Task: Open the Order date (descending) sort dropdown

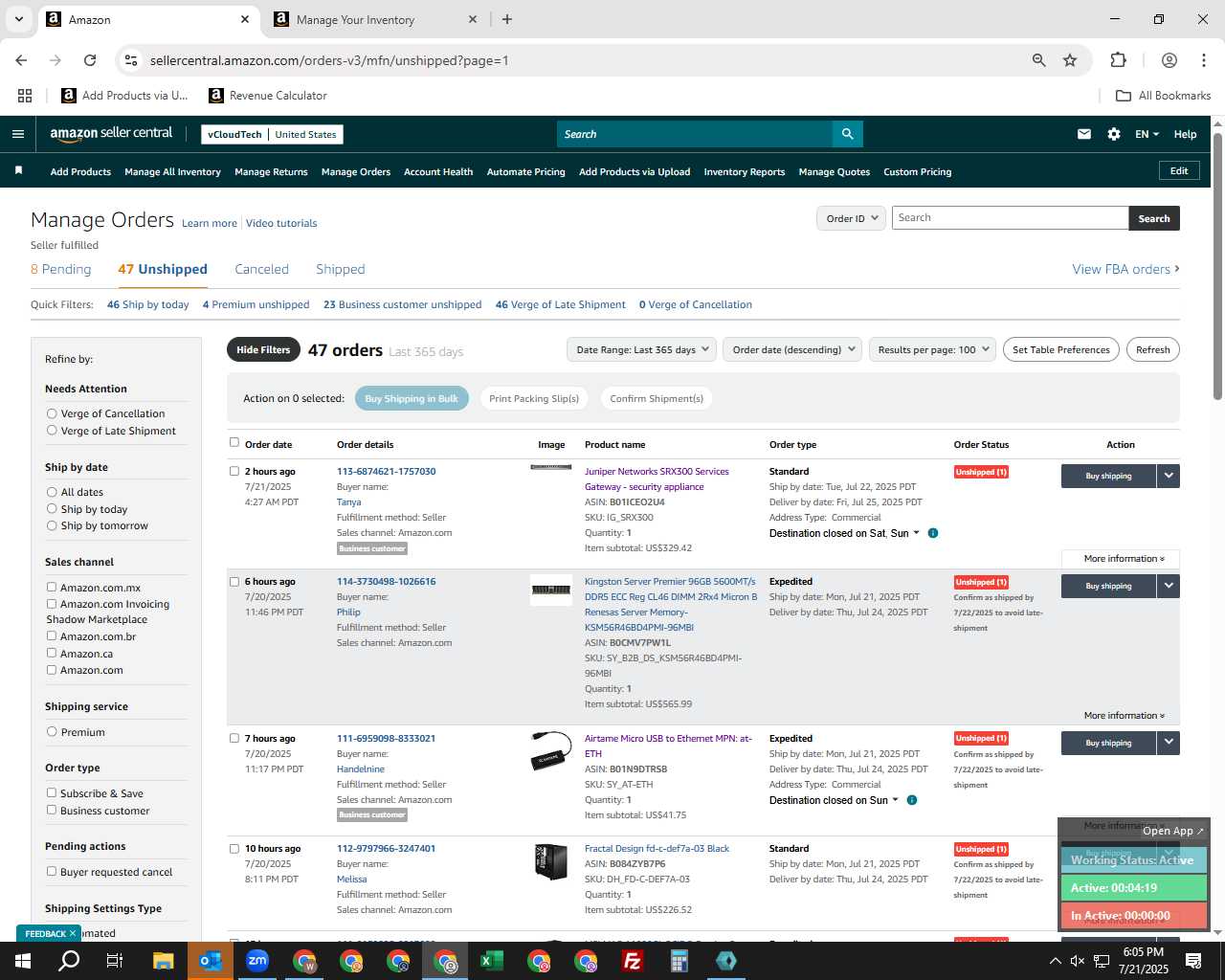Action: 792,349
